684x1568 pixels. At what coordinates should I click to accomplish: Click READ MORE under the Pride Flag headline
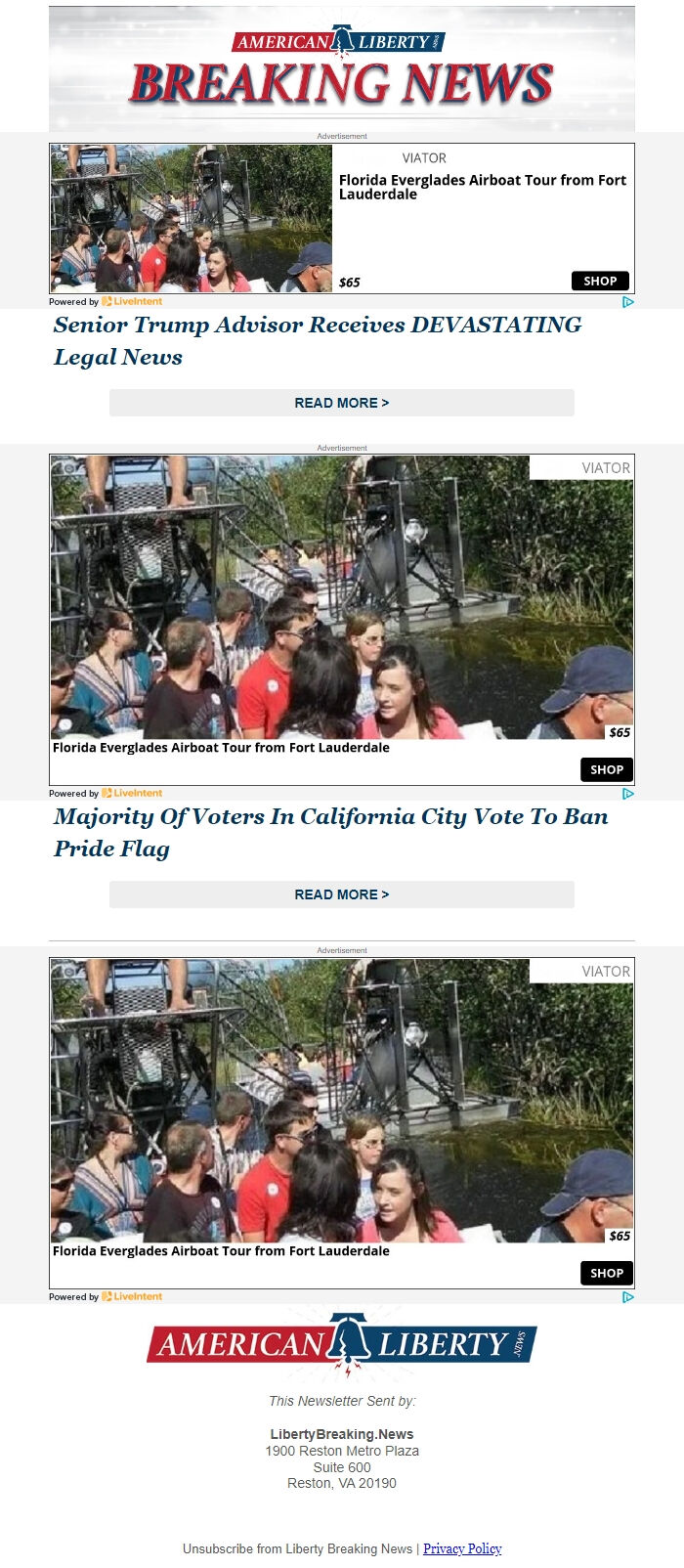coord(342,894)
